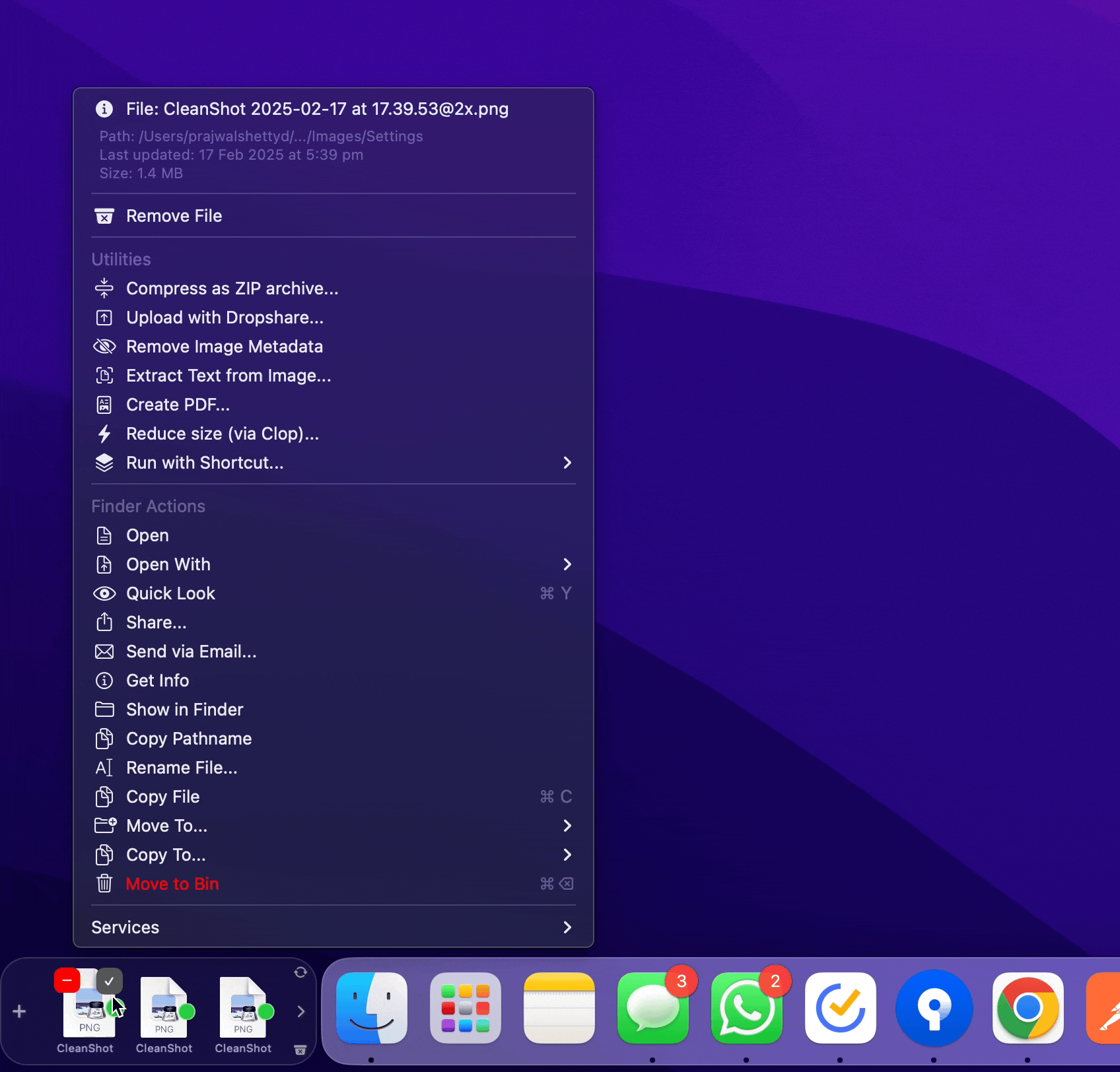Choose Rename File... from the menu

pyautogui.click(x=333, y=768)
